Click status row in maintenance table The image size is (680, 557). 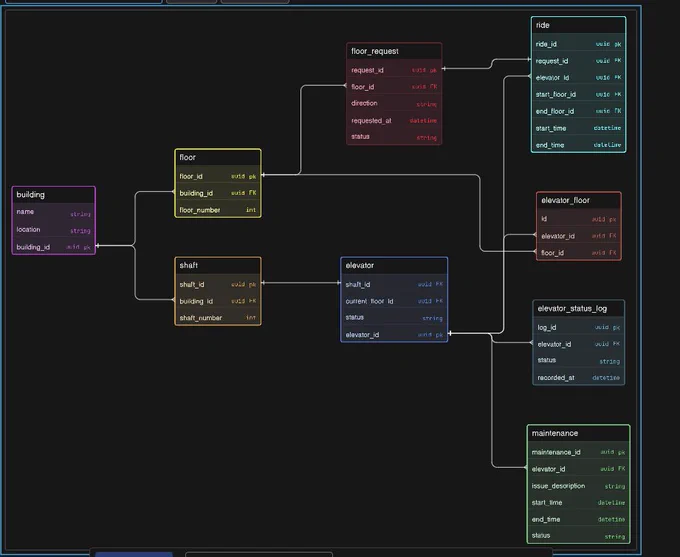579,536
